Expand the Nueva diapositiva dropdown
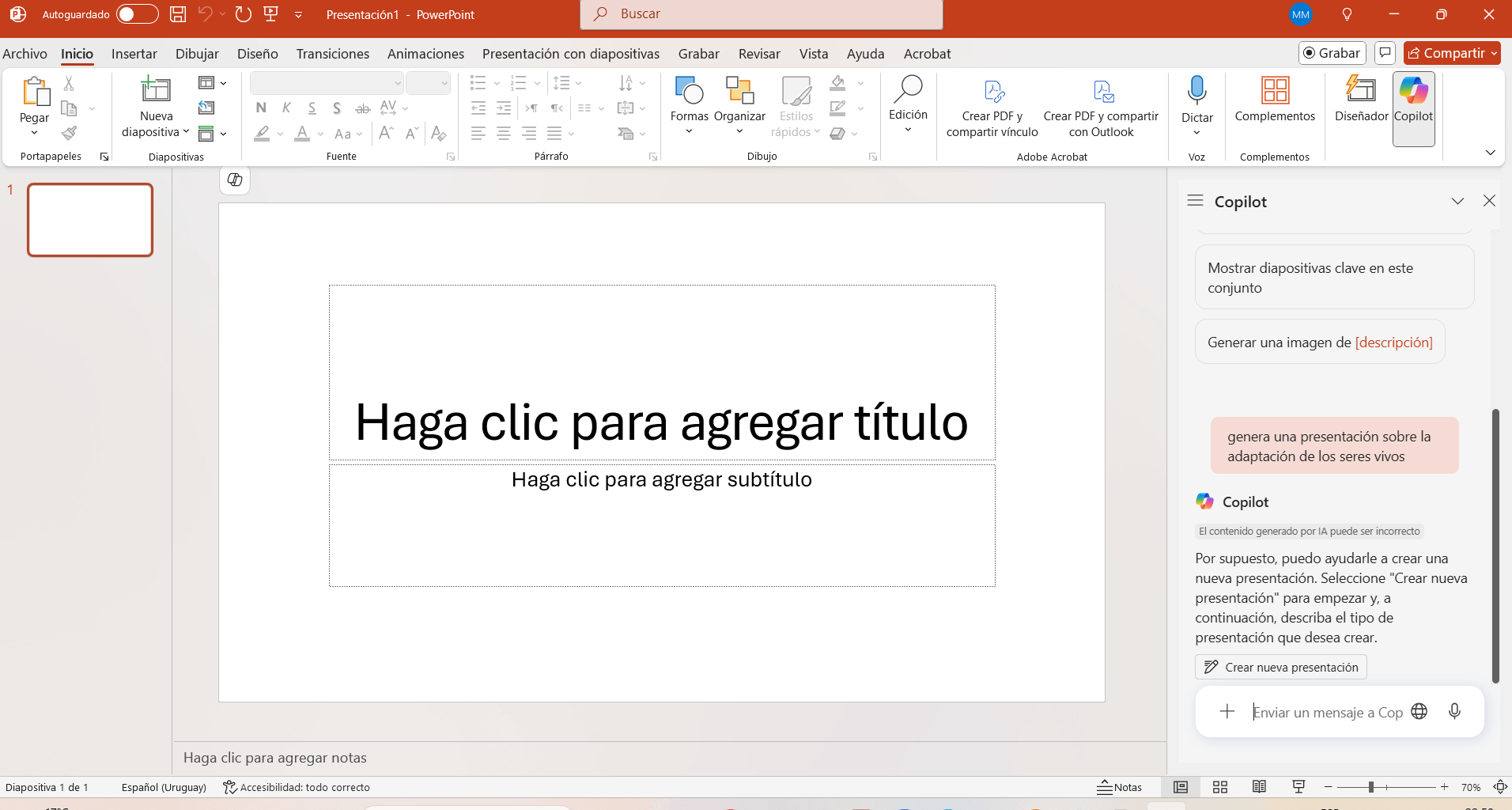This screenshot has height=810, width=1512. (186, 132)
